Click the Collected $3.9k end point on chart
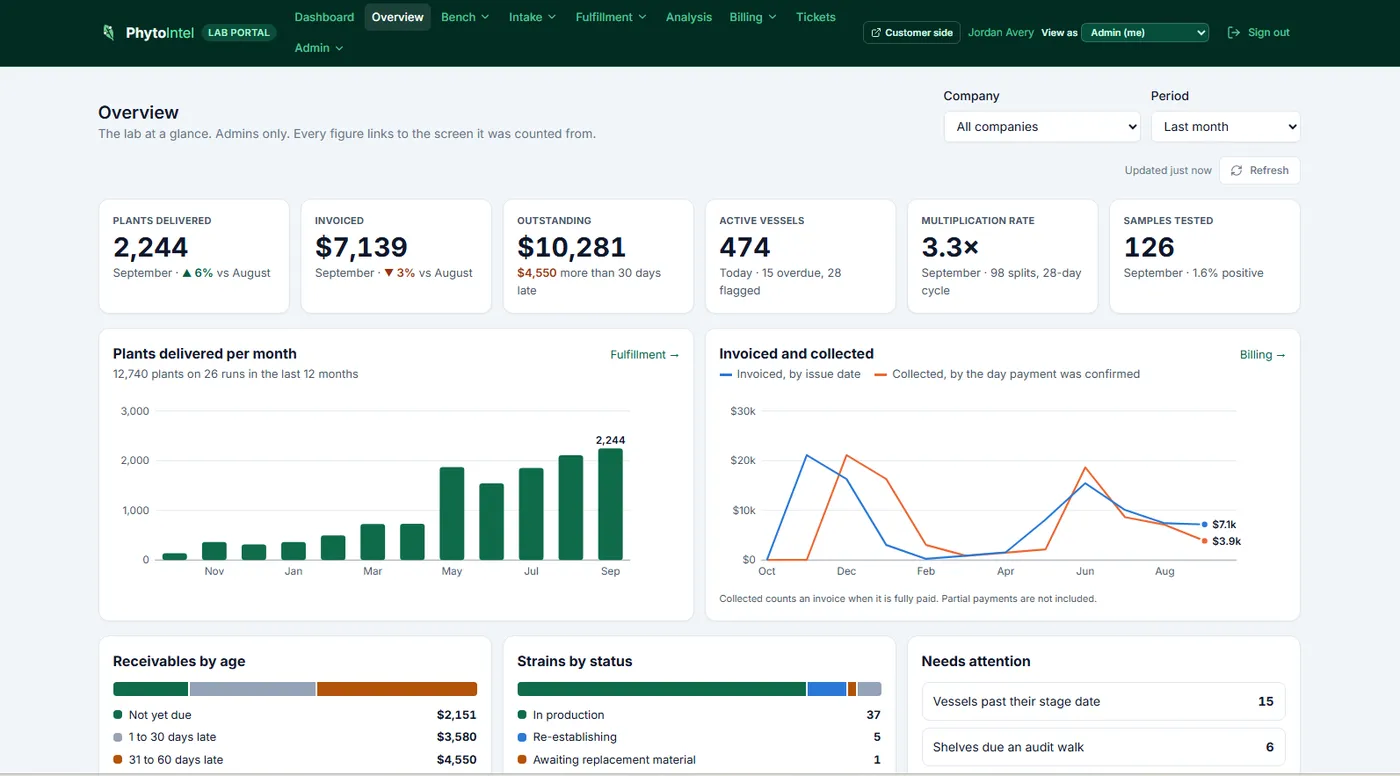Screen dimensions: 1400x776 (1205, 541)
